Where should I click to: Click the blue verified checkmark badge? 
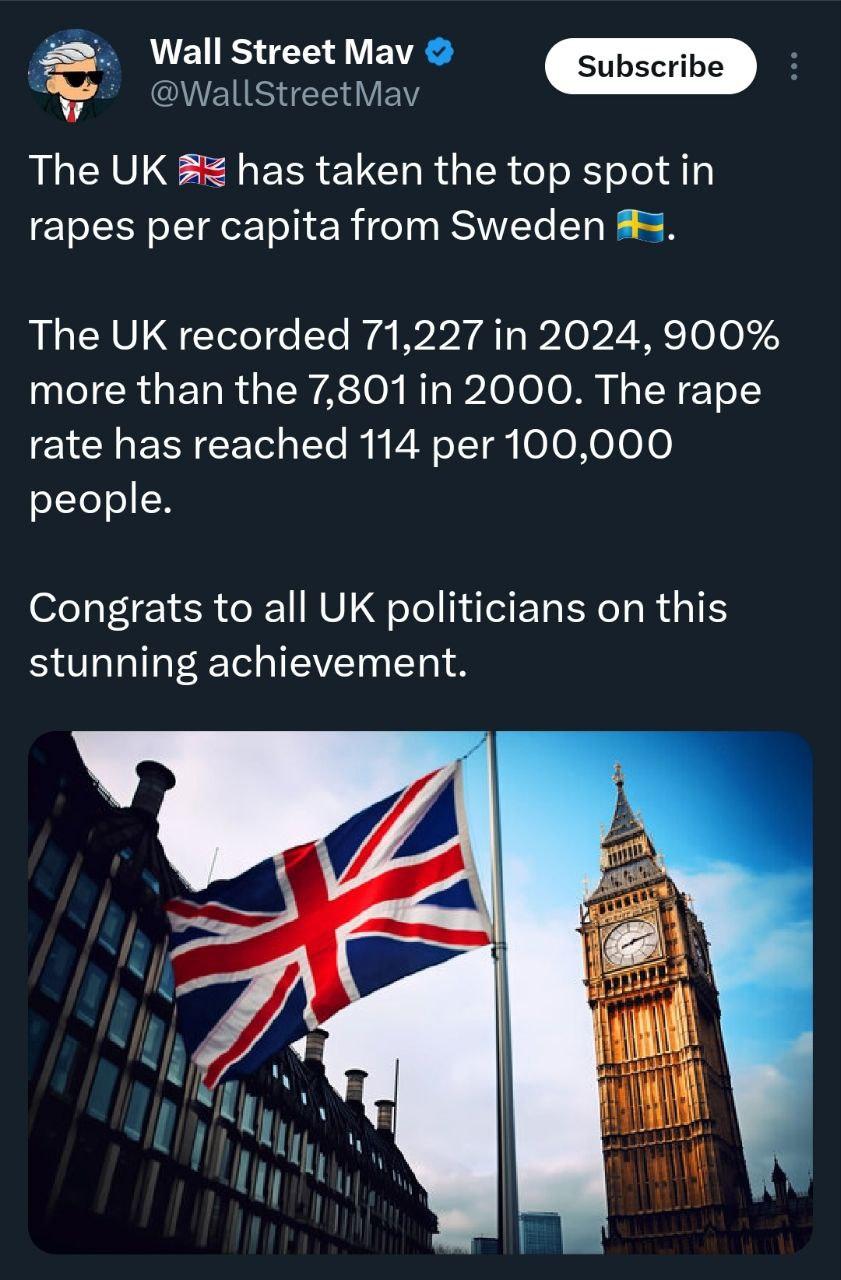tap(438, 50)
